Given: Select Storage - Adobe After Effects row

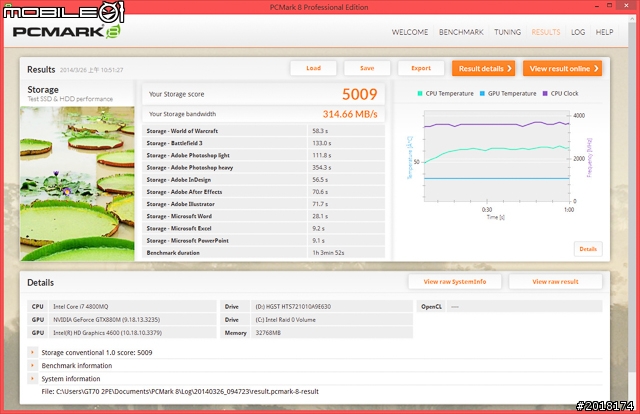Looking at the screenshot, I should 263,192.
